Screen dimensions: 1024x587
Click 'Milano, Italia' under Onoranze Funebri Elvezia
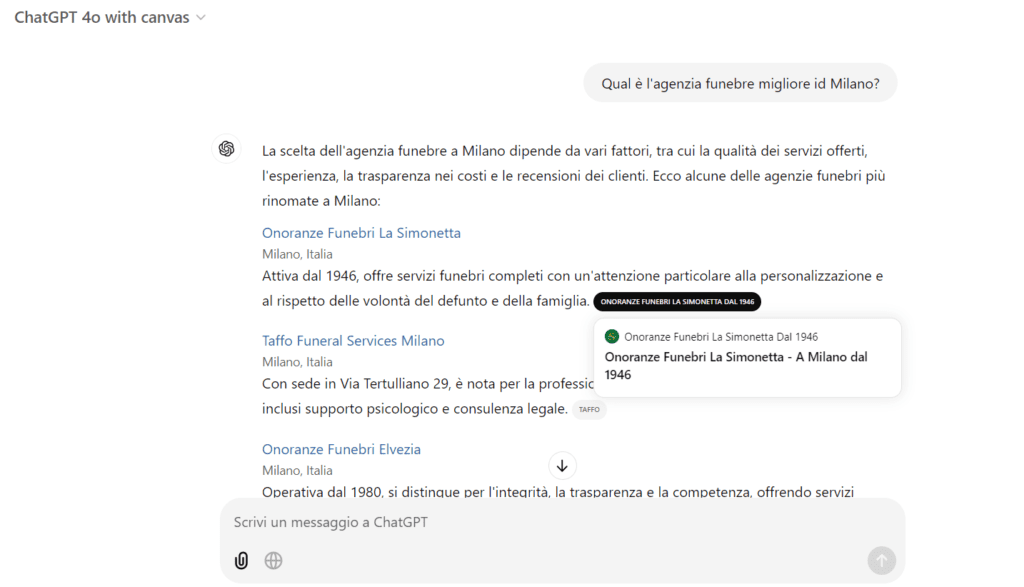click(297, 470)
